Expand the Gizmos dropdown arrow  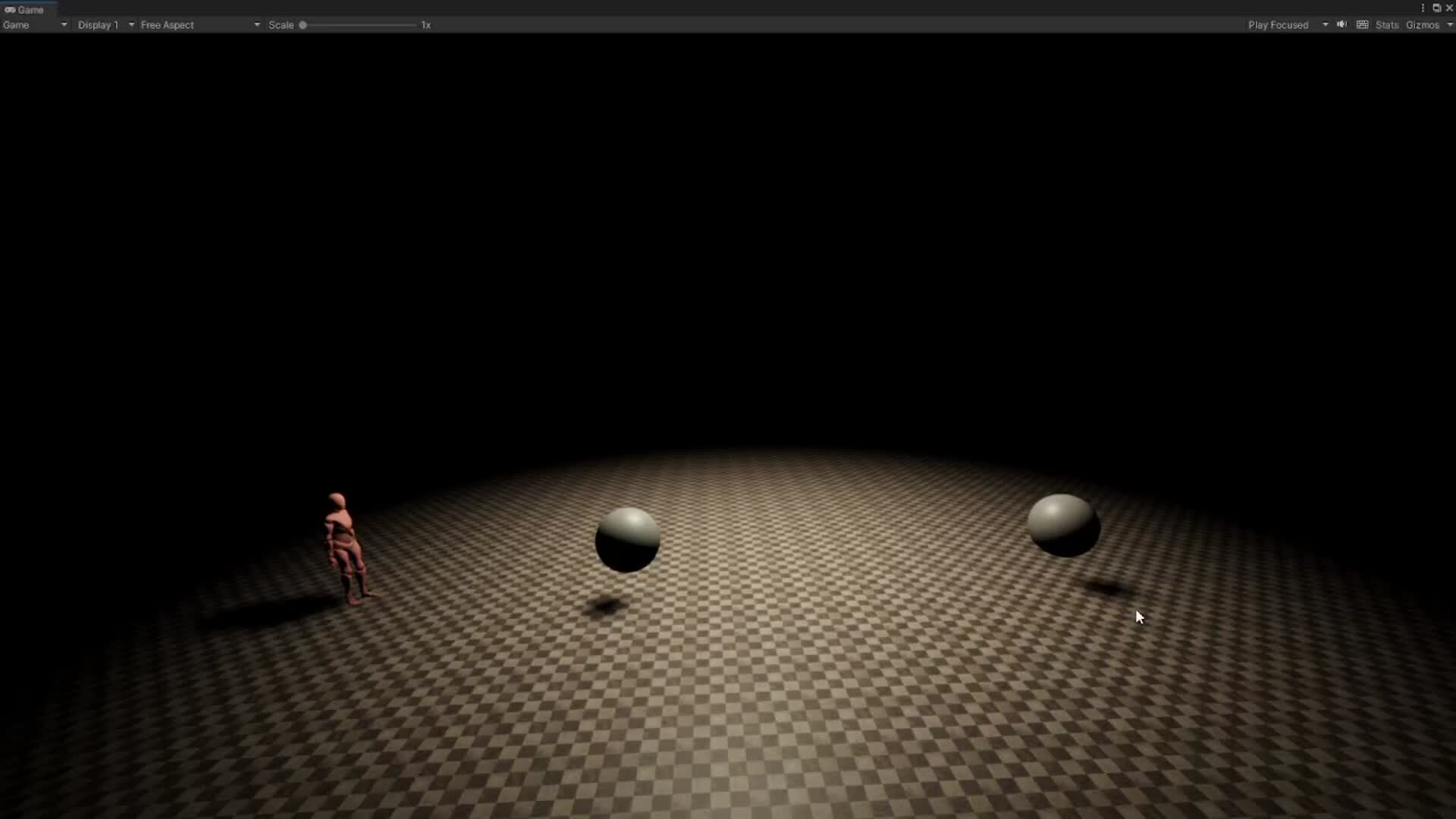[1451, 24]
